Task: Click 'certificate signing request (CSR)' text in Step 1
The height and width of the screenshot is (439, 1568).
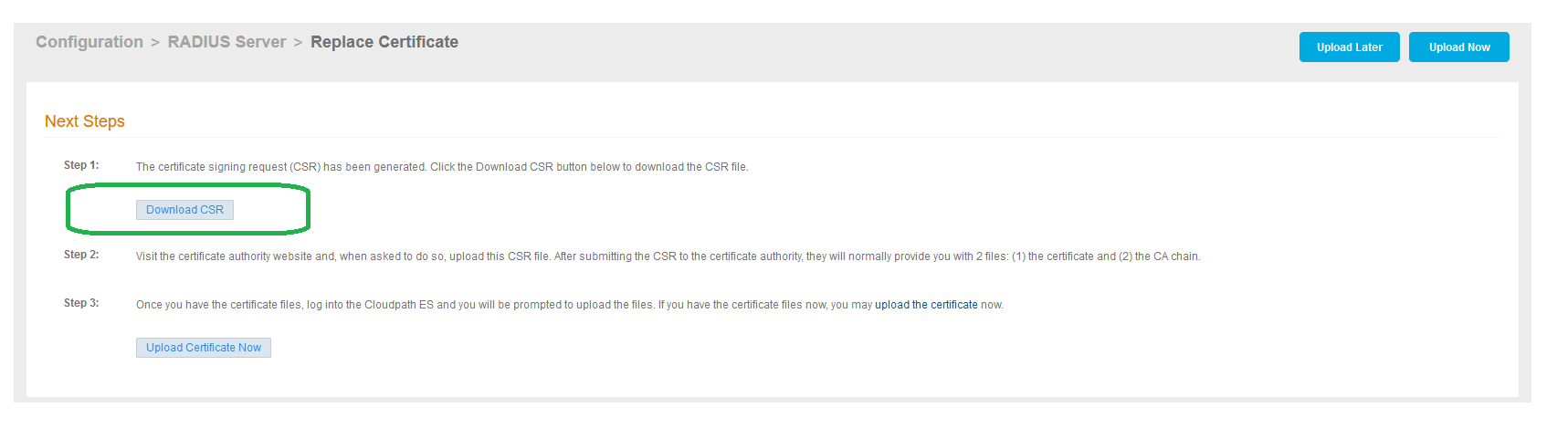Action: point(238,167)
